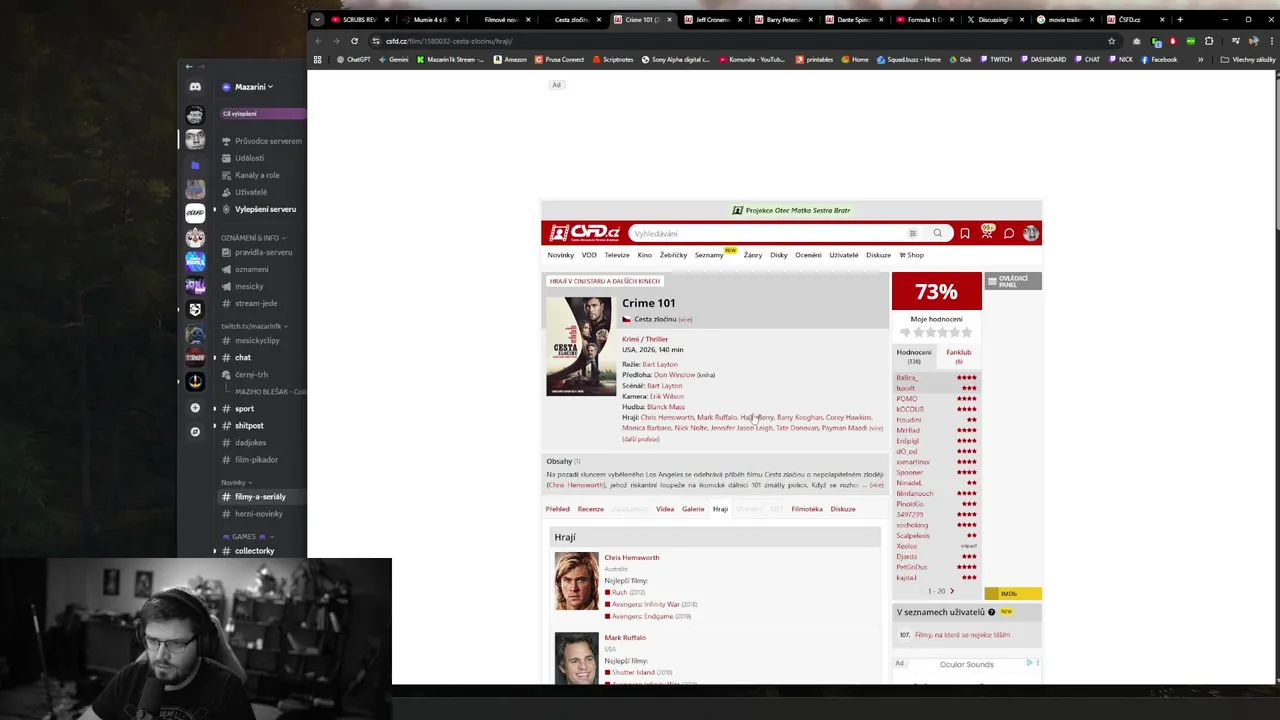Go to next ratings page arrow
The height and width of the screenshot is (720, 1280).
[951, 591]
